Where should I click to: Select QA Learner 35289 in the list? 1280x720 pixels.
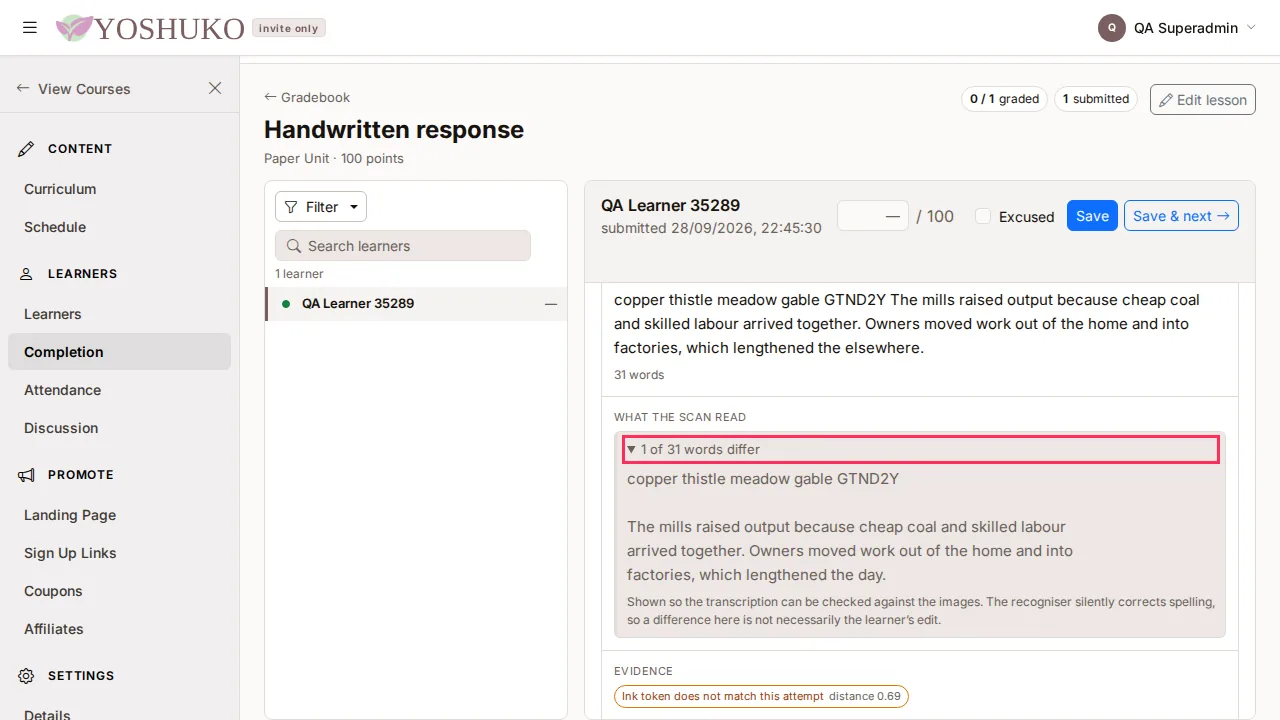pyautogui.click(x=416, y=304)
